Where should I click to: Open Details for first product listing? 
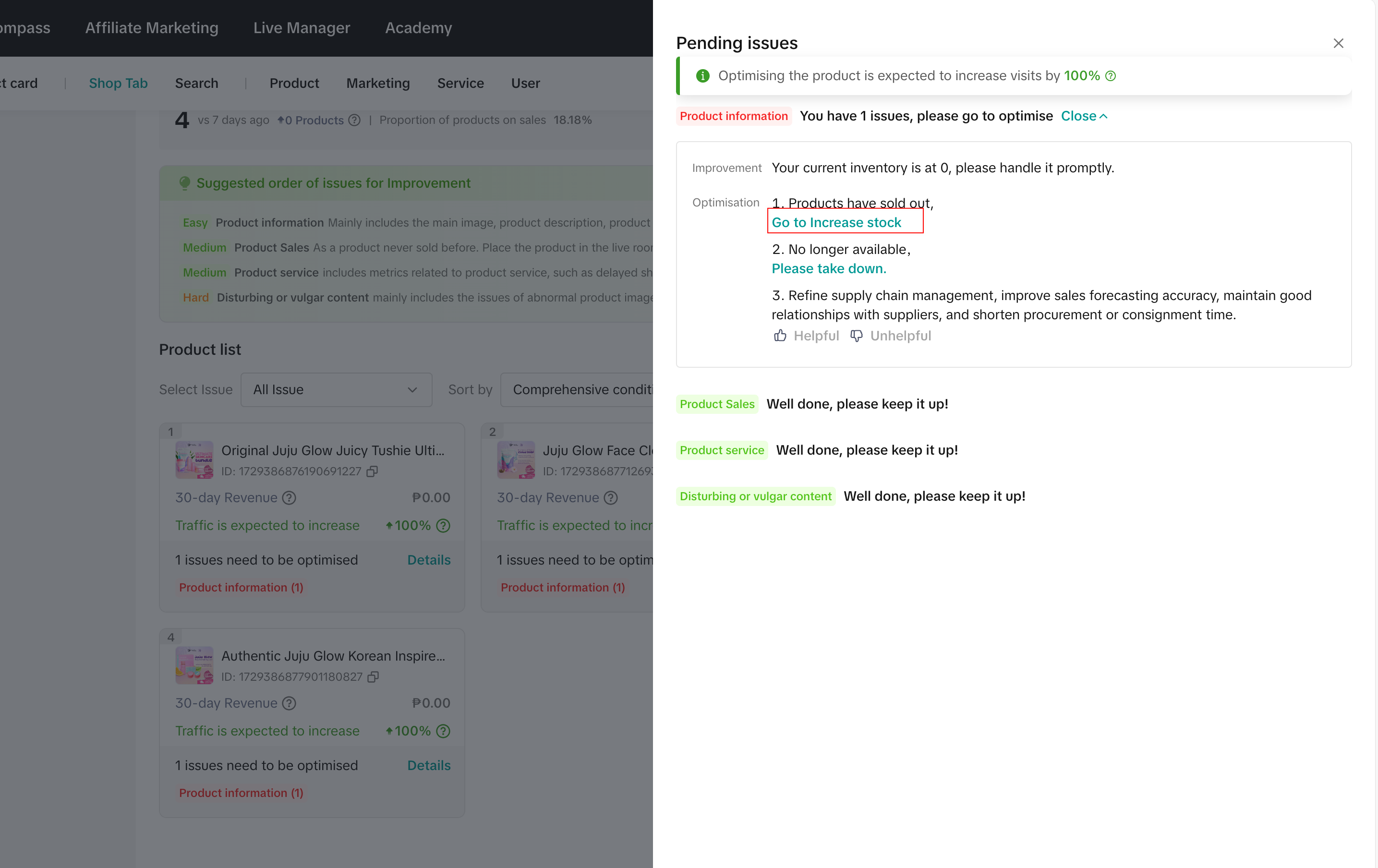coord(428,559)
